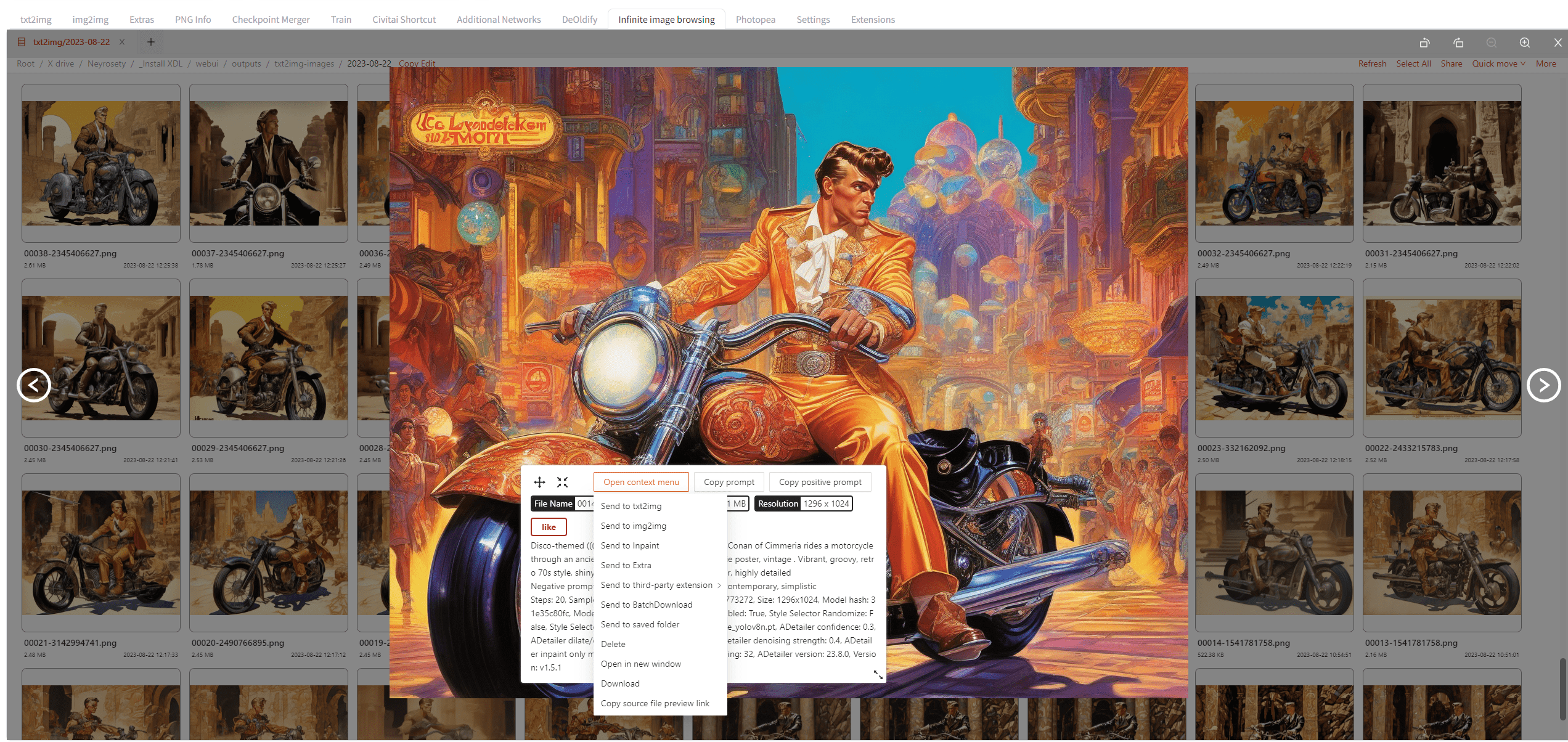Open the More options menu
Screen dimensions: 1568x742
tap(1546, 63)
